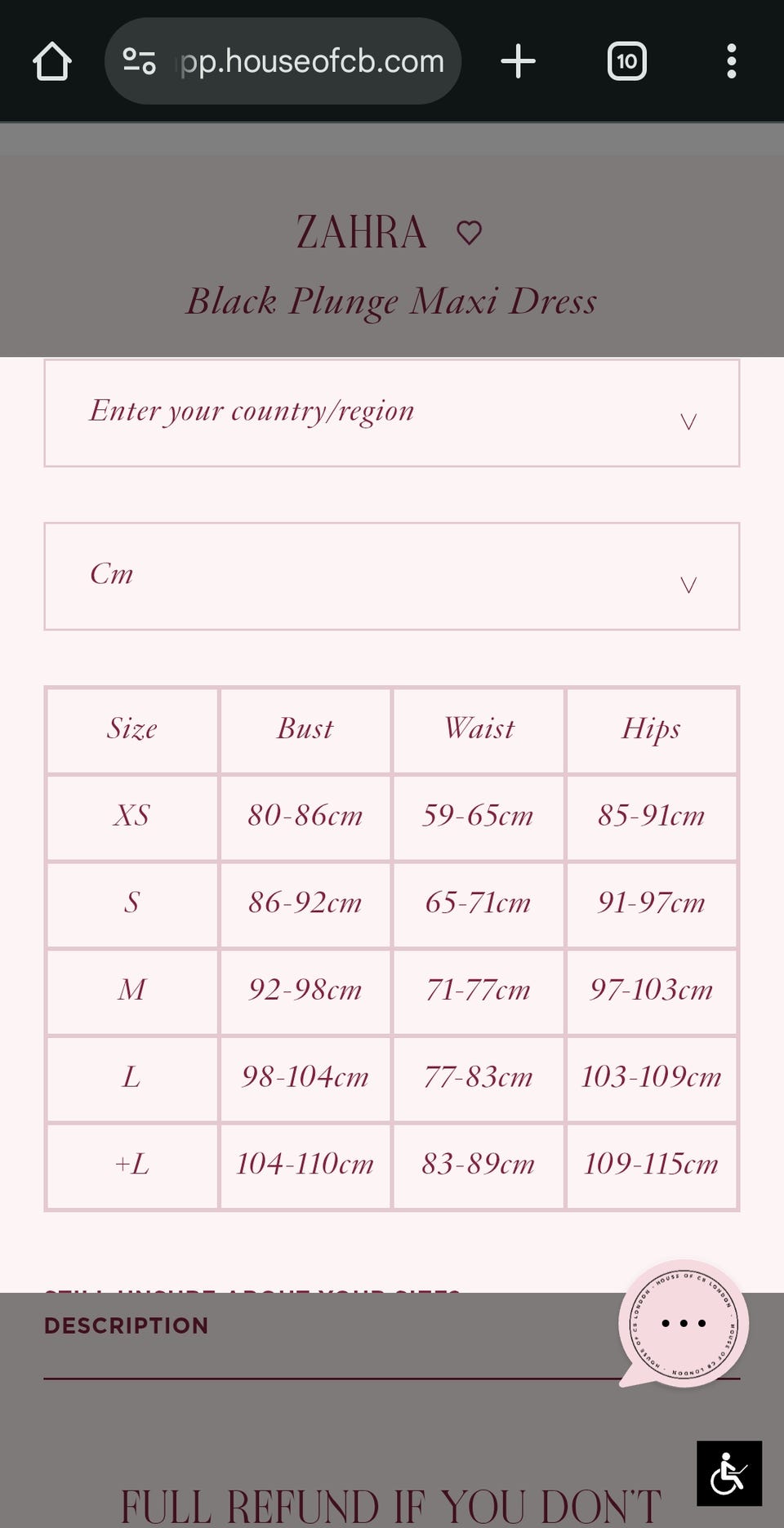
Task: Open the Description section
Action: 127,1325
